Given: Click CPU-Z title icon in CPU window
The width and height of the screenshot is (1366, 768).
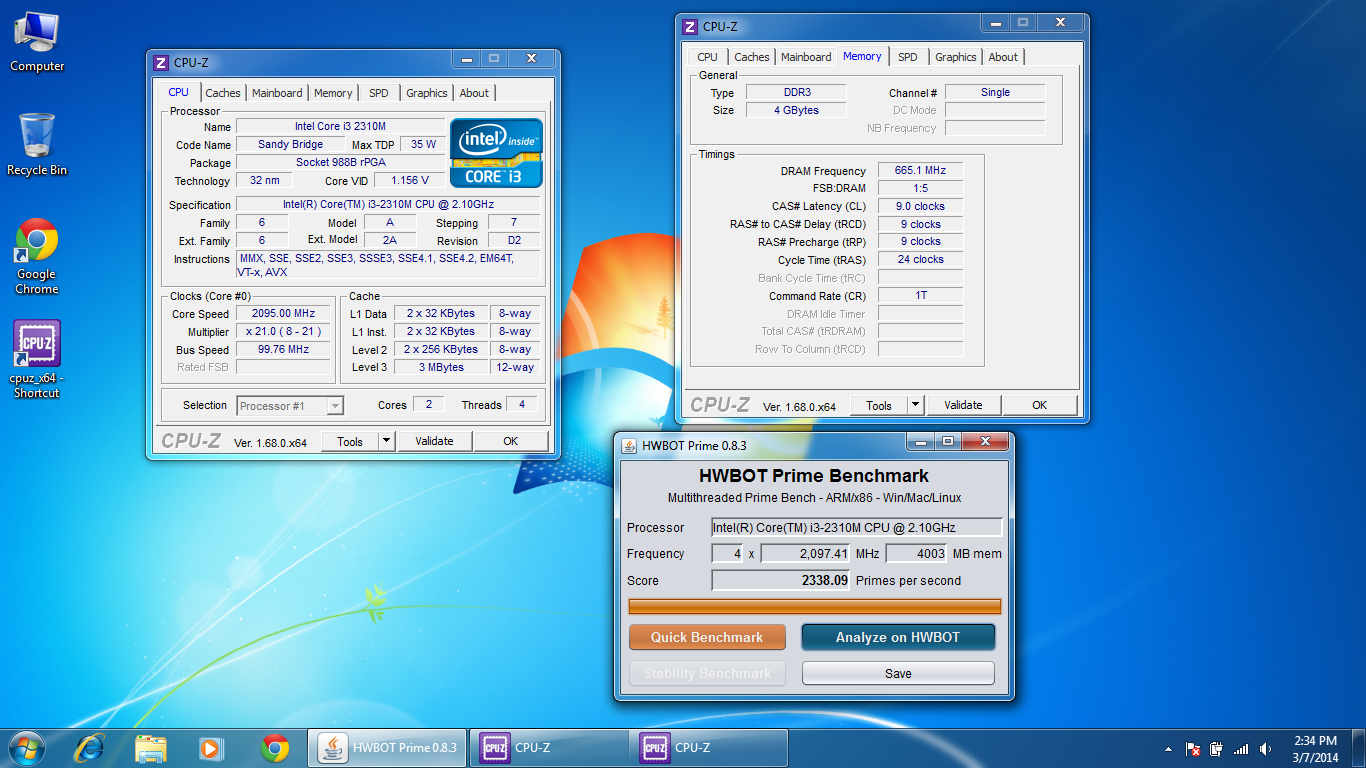Looking at the screenshot, I should coord(161,62).
